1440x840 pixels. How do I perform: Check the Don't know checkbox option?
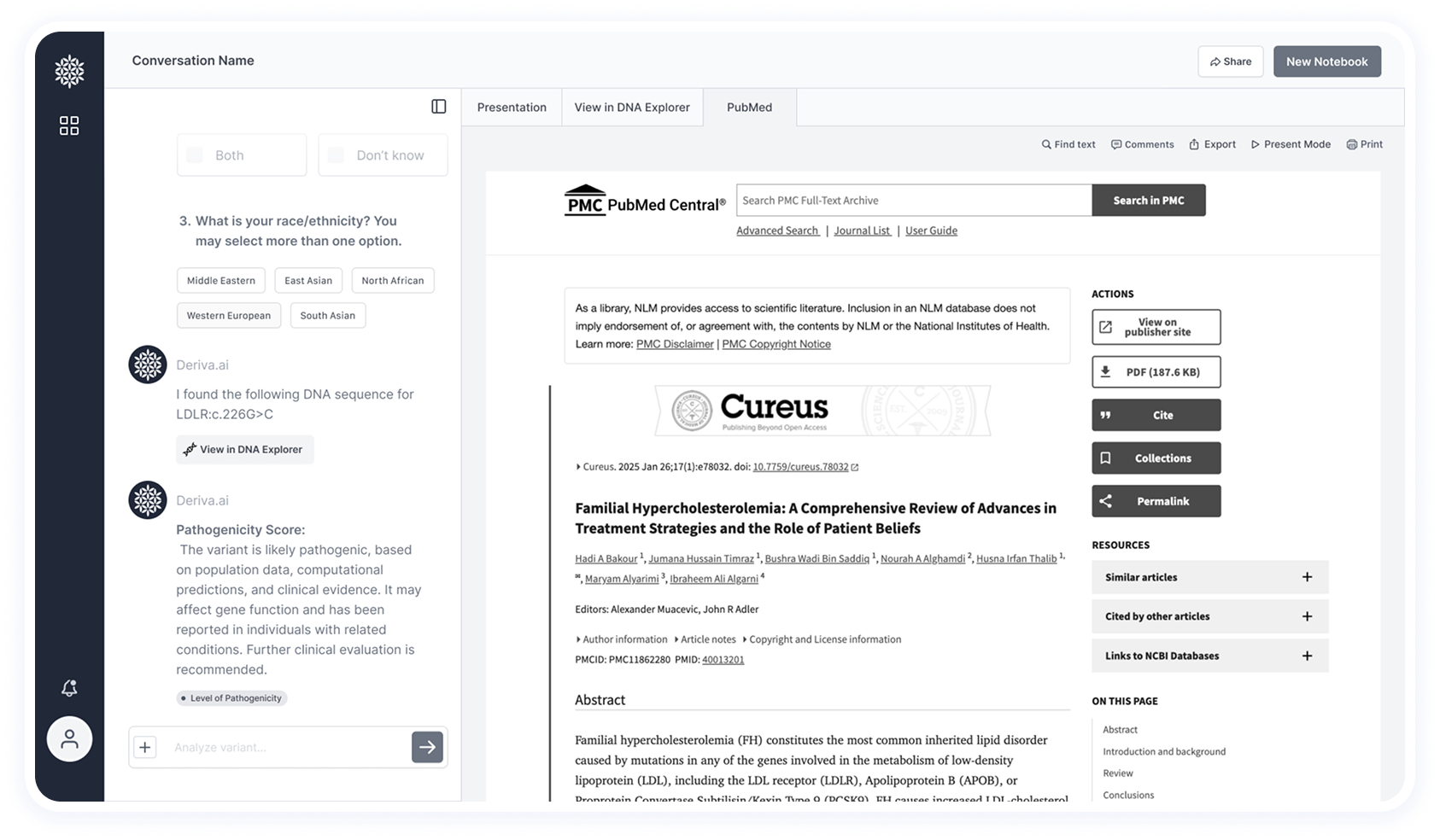tap(337, 155)
